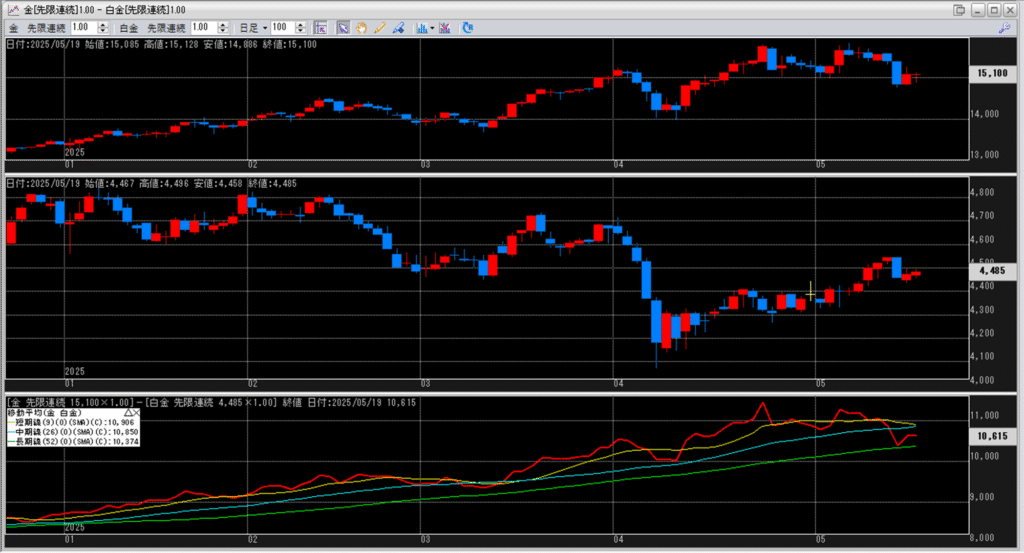Collapse the moving average legend with triangle
Screen dimensions: 1024x553
pyautogui.click(x=128, y=412)
